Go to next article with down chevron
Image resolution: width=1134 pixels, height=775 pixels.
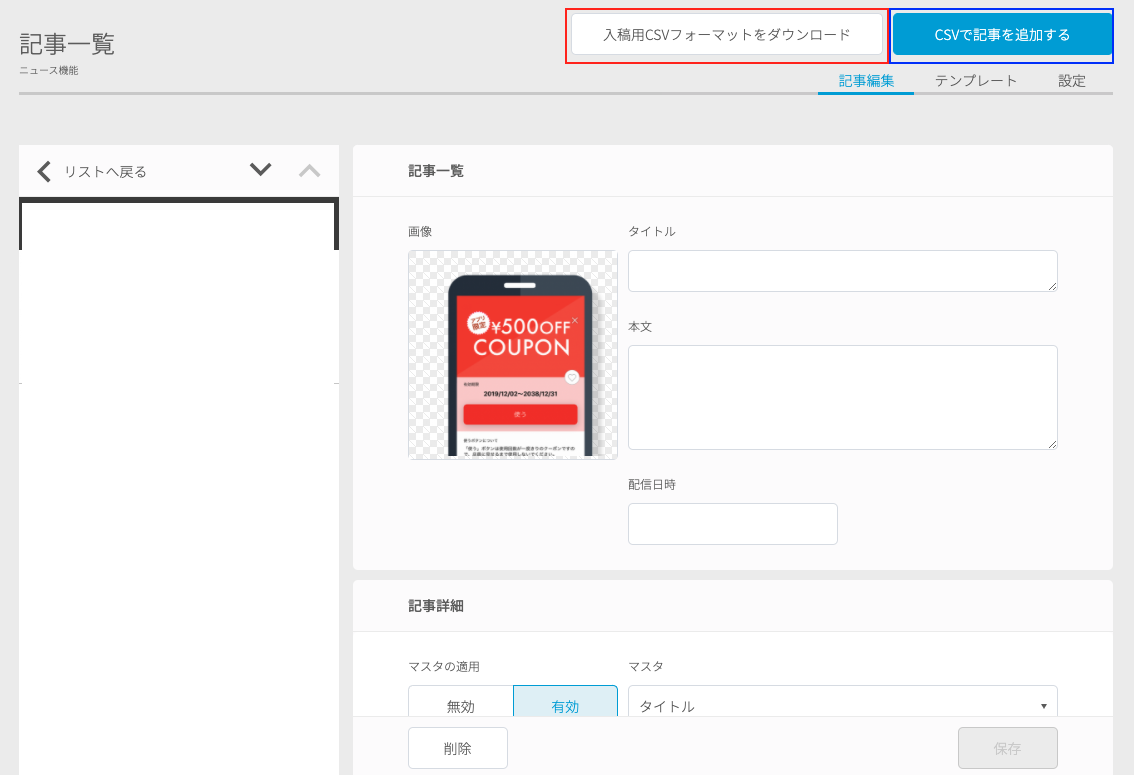click(260, 169)
